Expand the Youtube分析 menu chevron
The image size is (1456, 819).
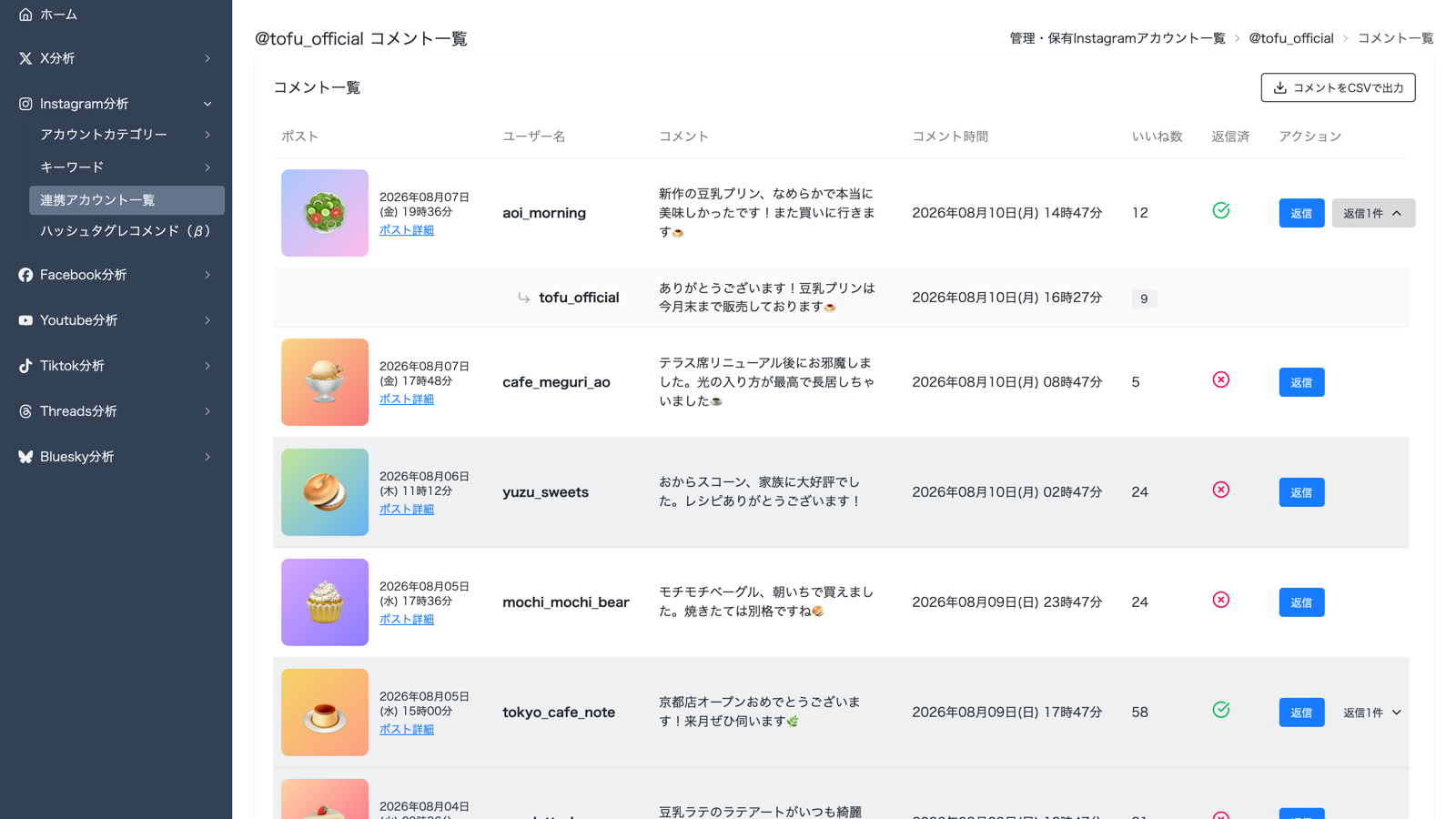click(x=207, y=320)
